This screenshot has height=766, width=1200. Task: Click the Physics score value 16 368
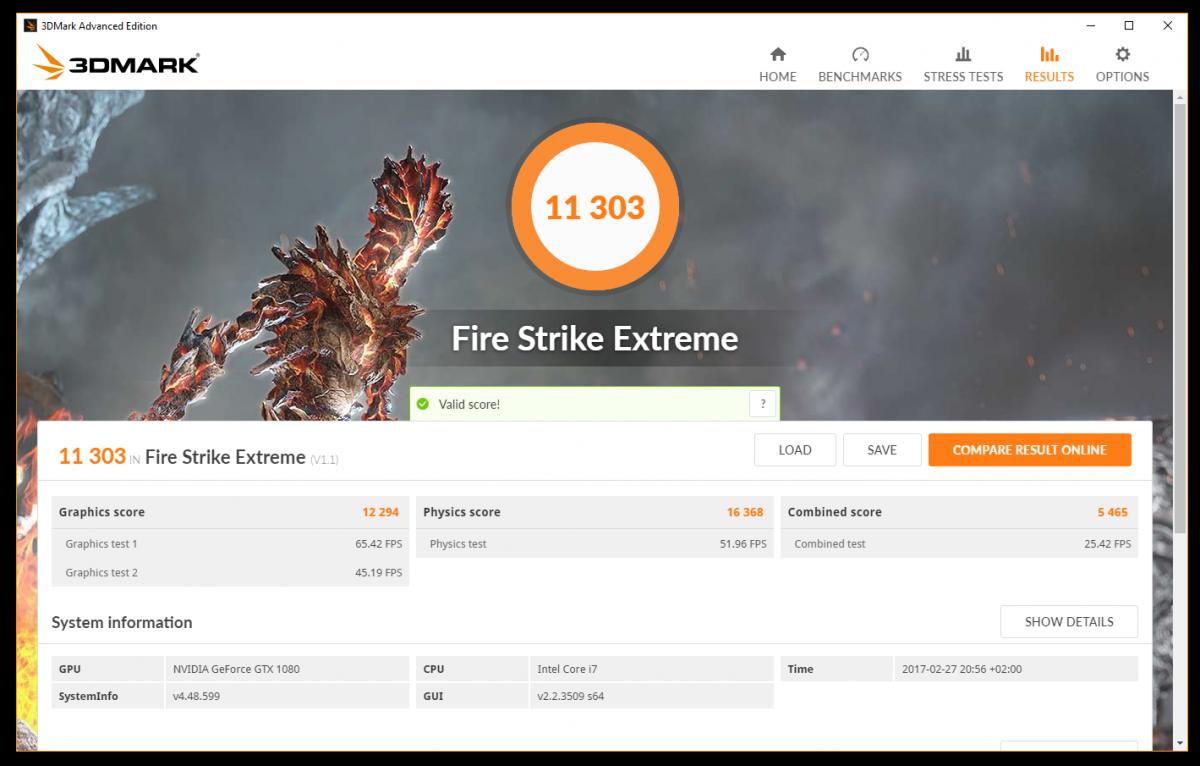pos(745,512)
